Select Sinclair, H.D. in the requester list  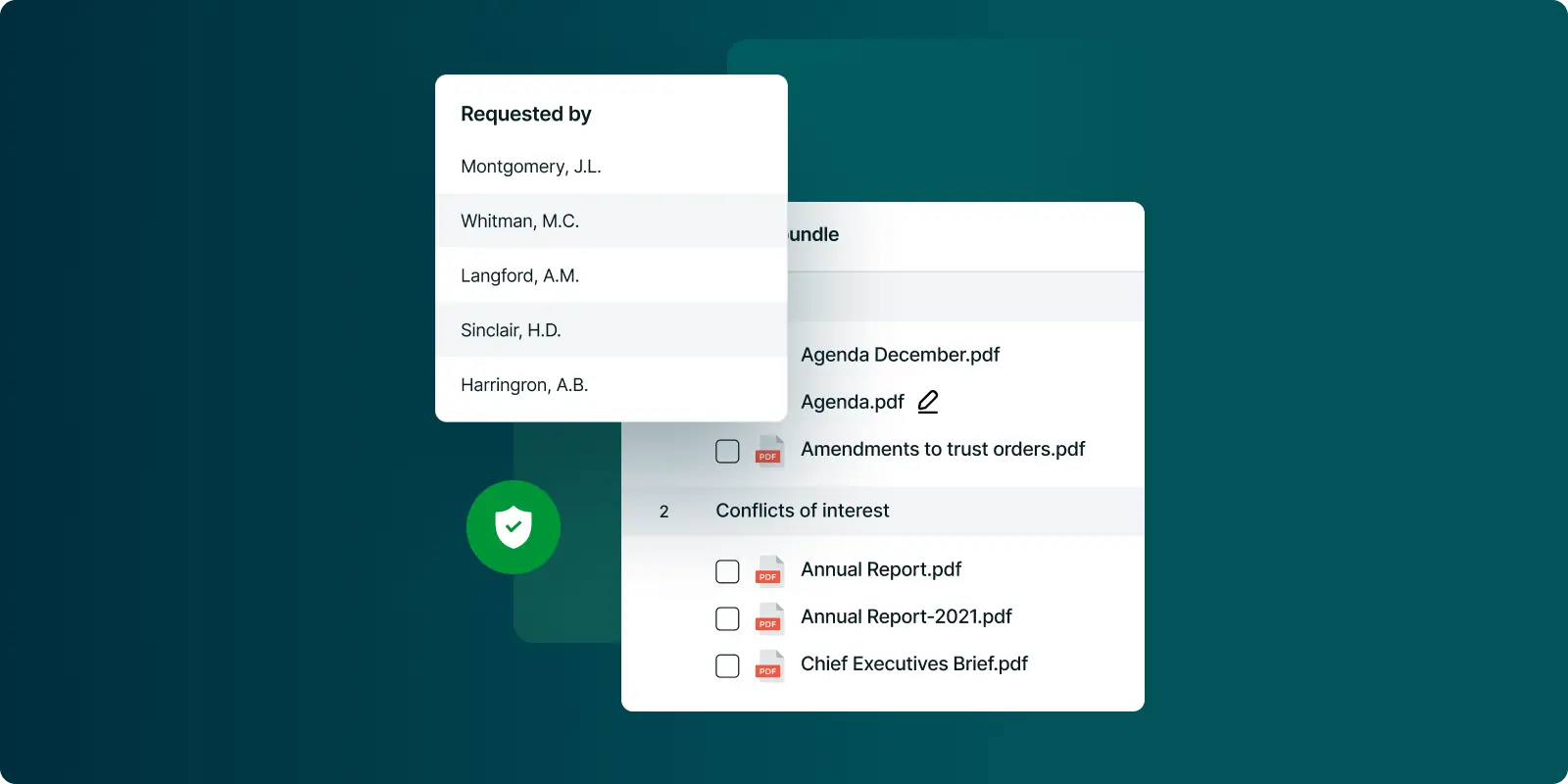tap(612, 330)
